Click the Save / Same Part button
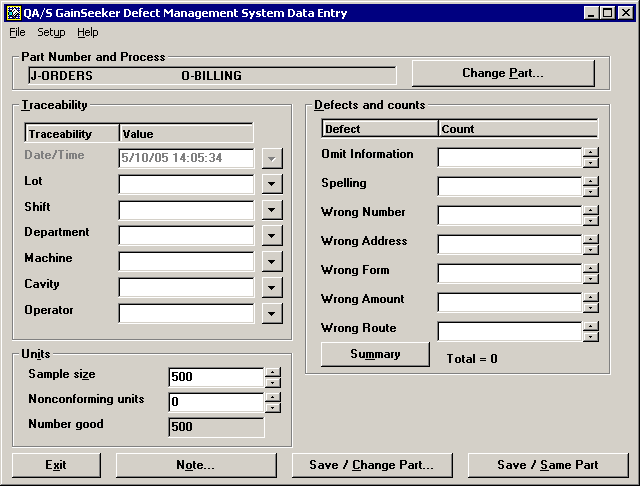 548,465
